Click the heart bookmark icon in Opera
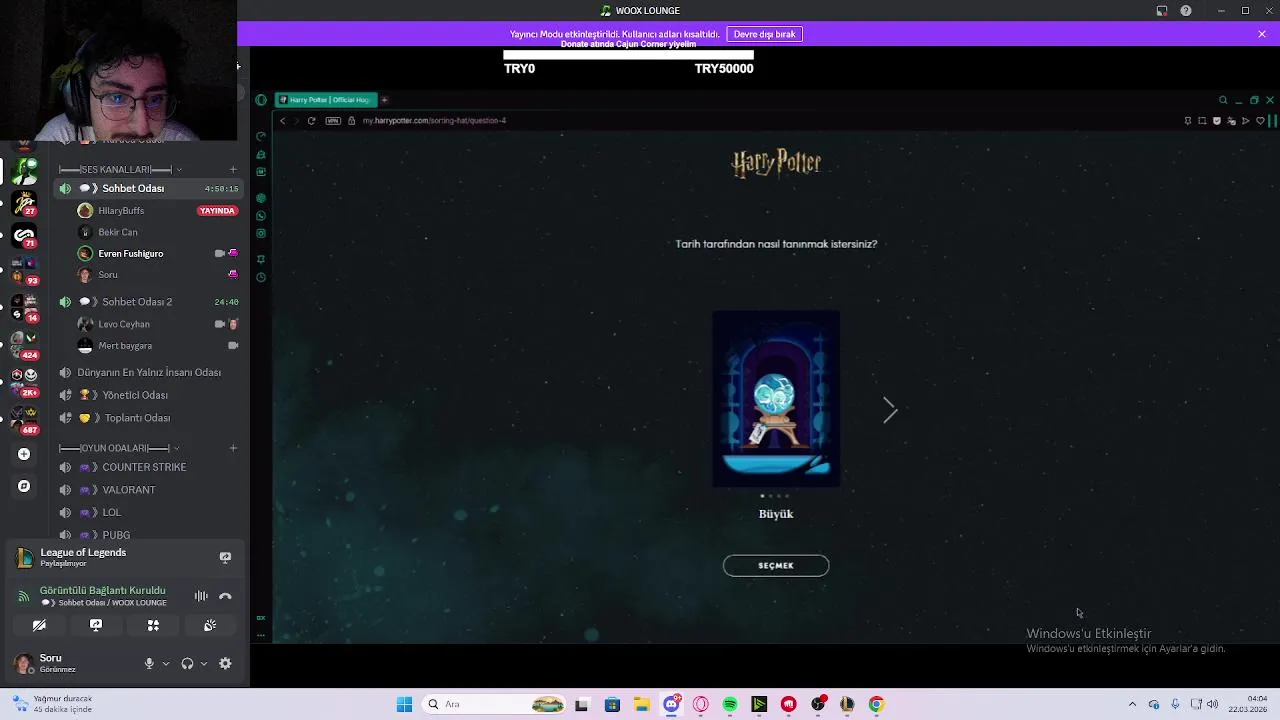1280x720 pixels. pyautogui.click(x=1260, y=121)
